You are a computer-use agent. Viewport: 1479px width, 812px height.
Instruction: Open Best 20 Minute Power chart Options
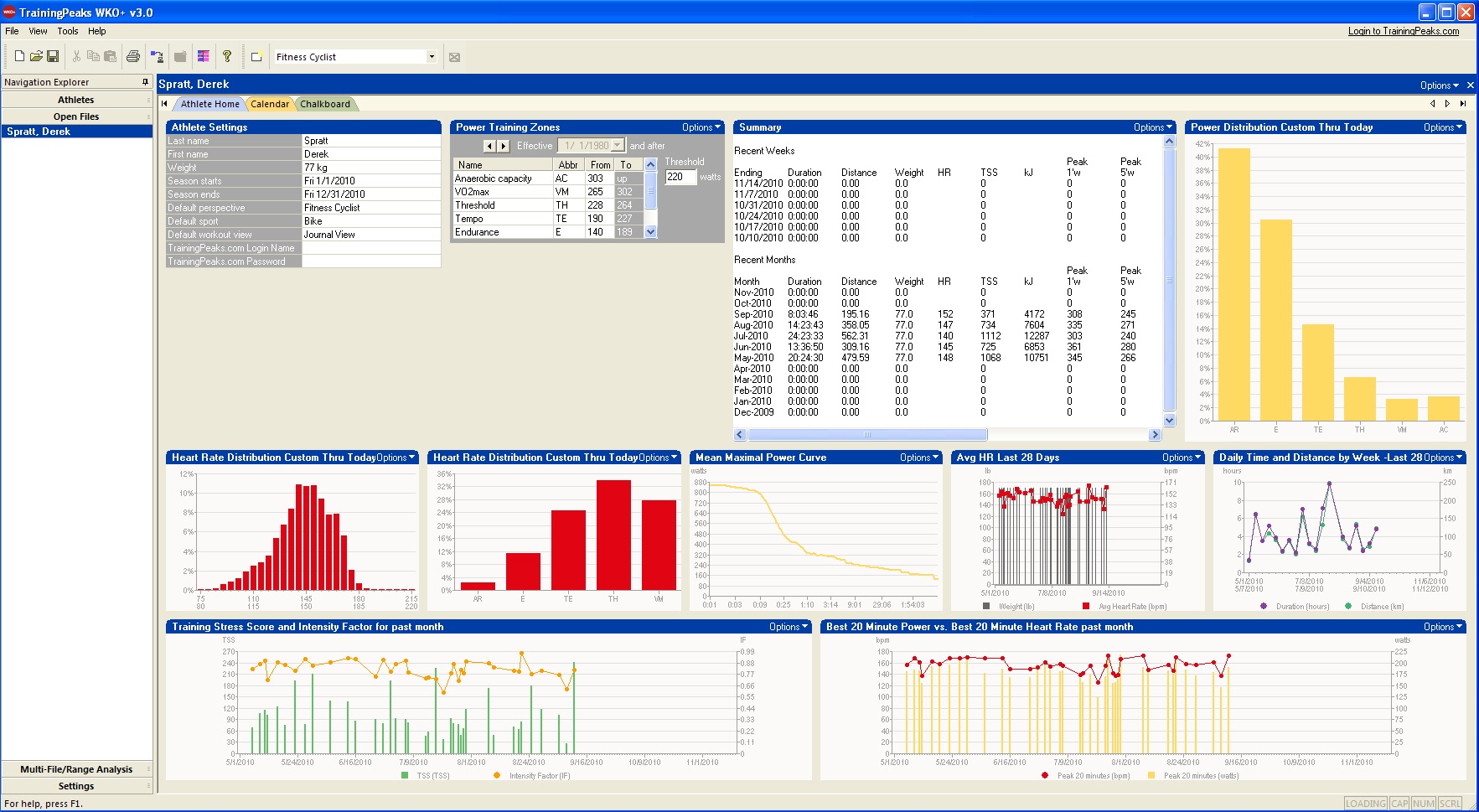pyautogui.click(x=1443, y=627)
